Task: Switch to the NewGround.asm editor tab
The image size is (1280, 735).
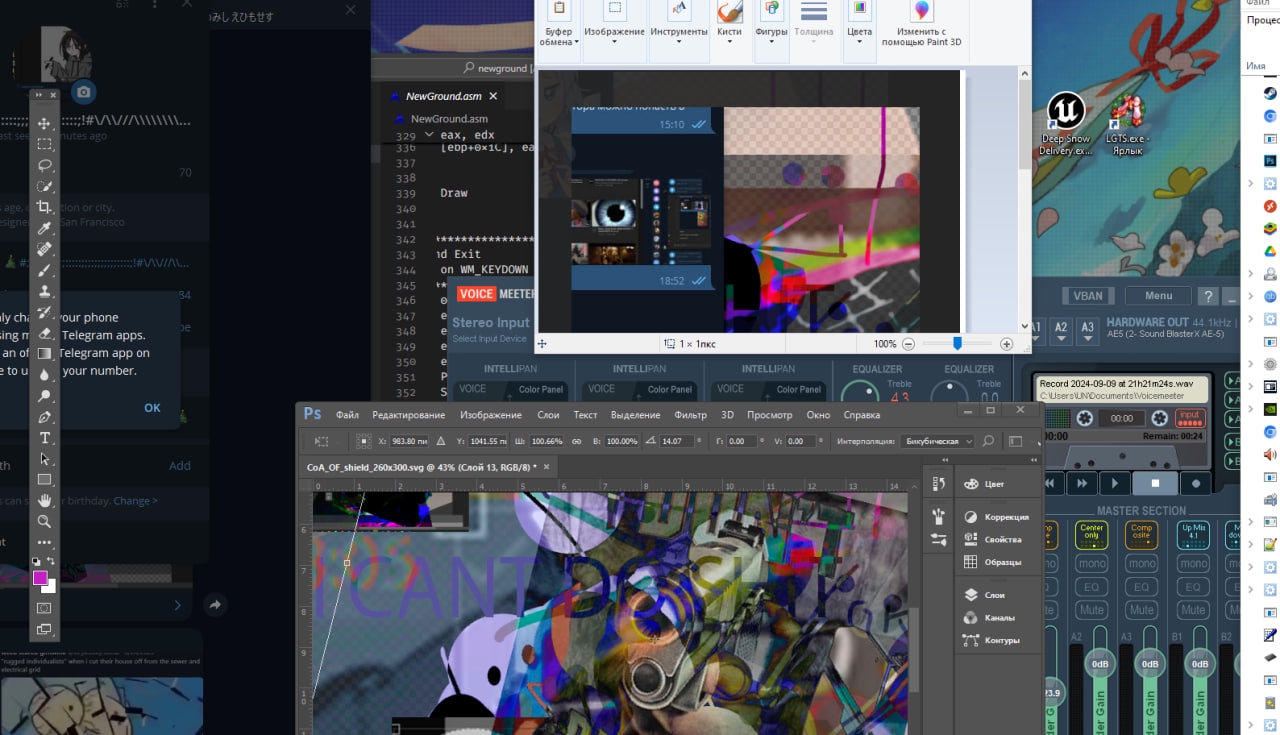Action: pos(443,96)
